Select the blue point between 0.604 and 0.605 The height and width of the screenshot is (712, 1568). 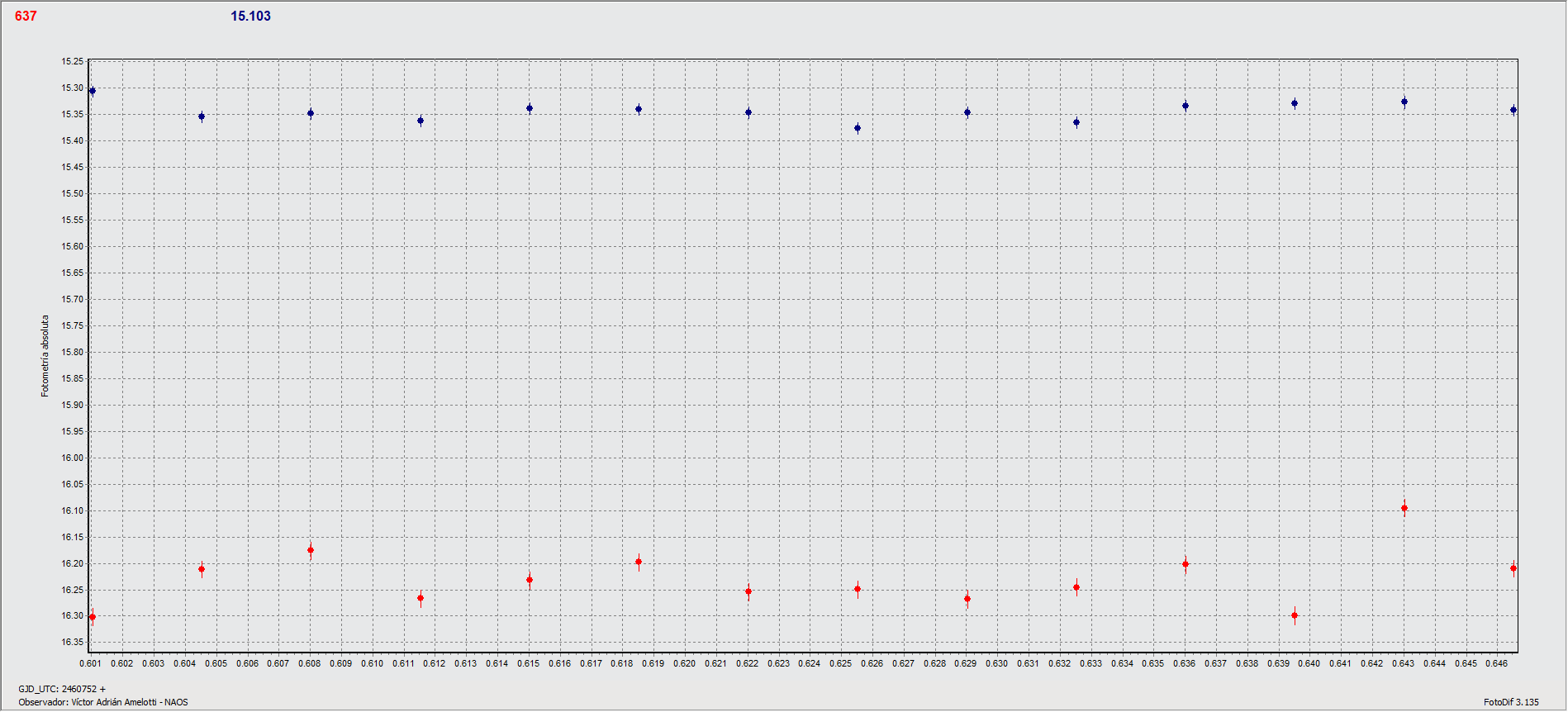pos(202,116)
